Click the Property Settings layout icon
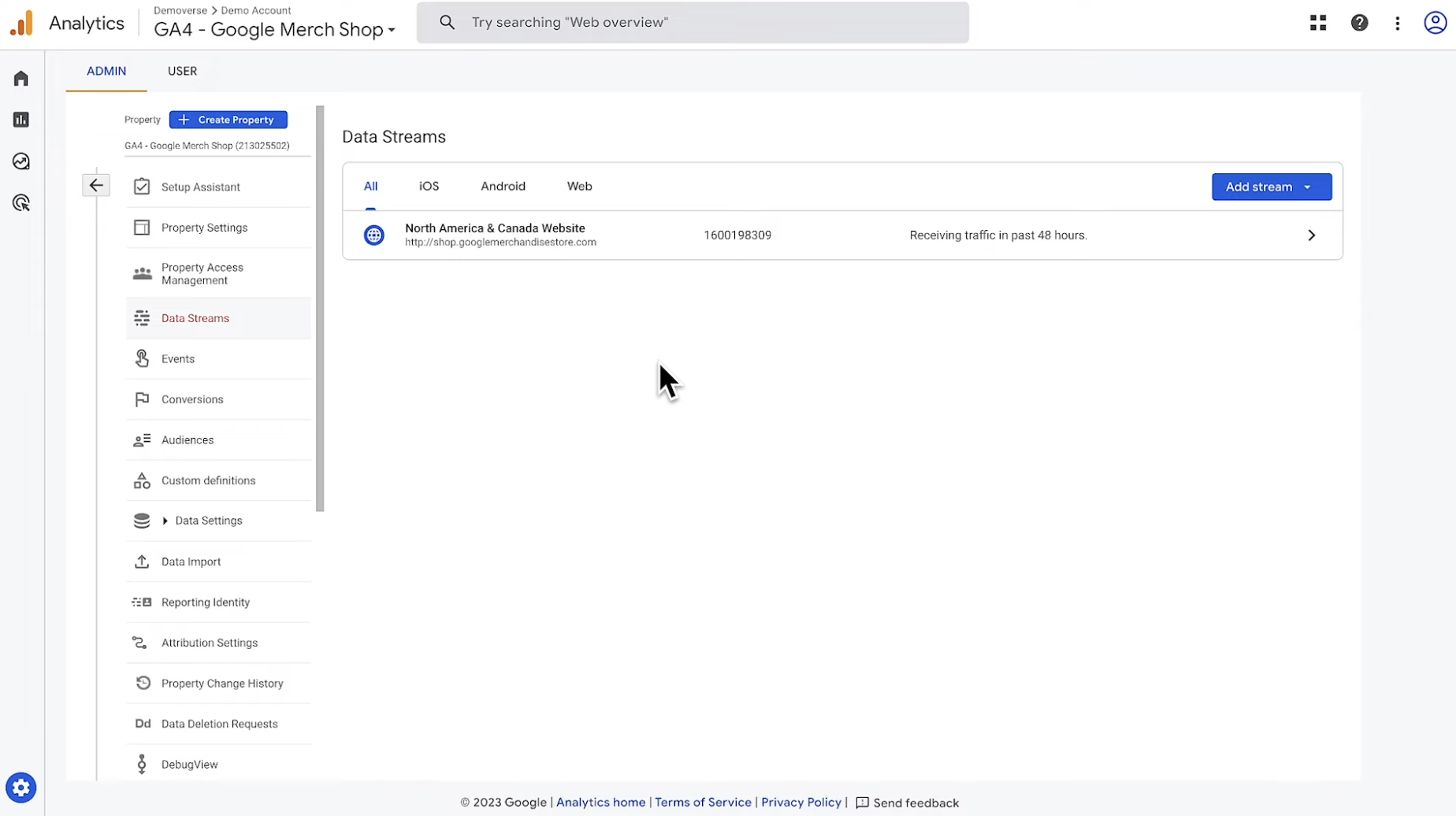The image size is (1456, 816). 142,228
